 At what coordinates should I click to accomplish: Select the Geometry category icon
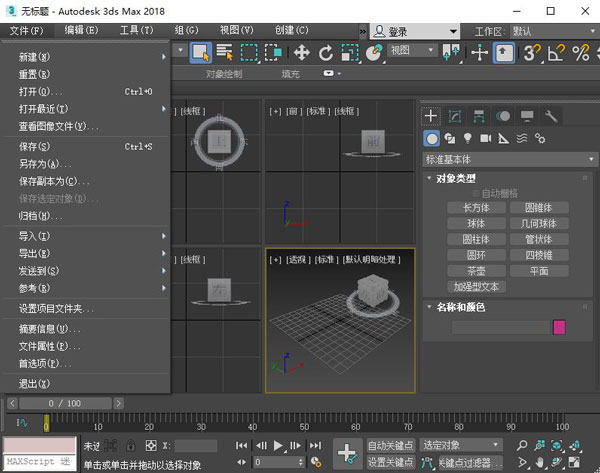pos(432,139)
